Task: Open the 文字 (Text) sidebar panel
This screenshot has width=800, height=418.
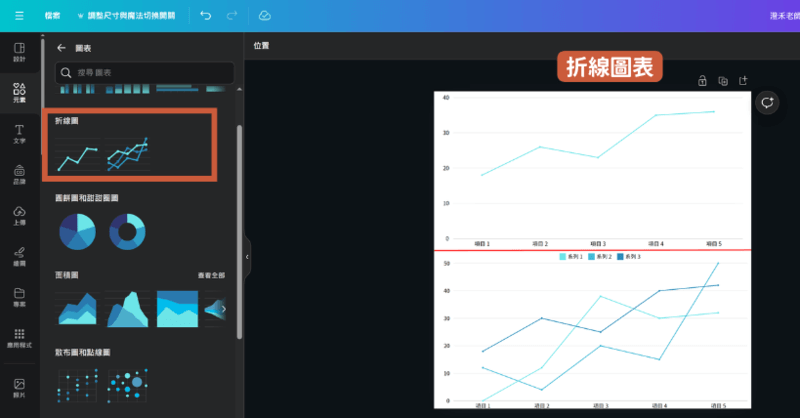Action: click(19, 134)
